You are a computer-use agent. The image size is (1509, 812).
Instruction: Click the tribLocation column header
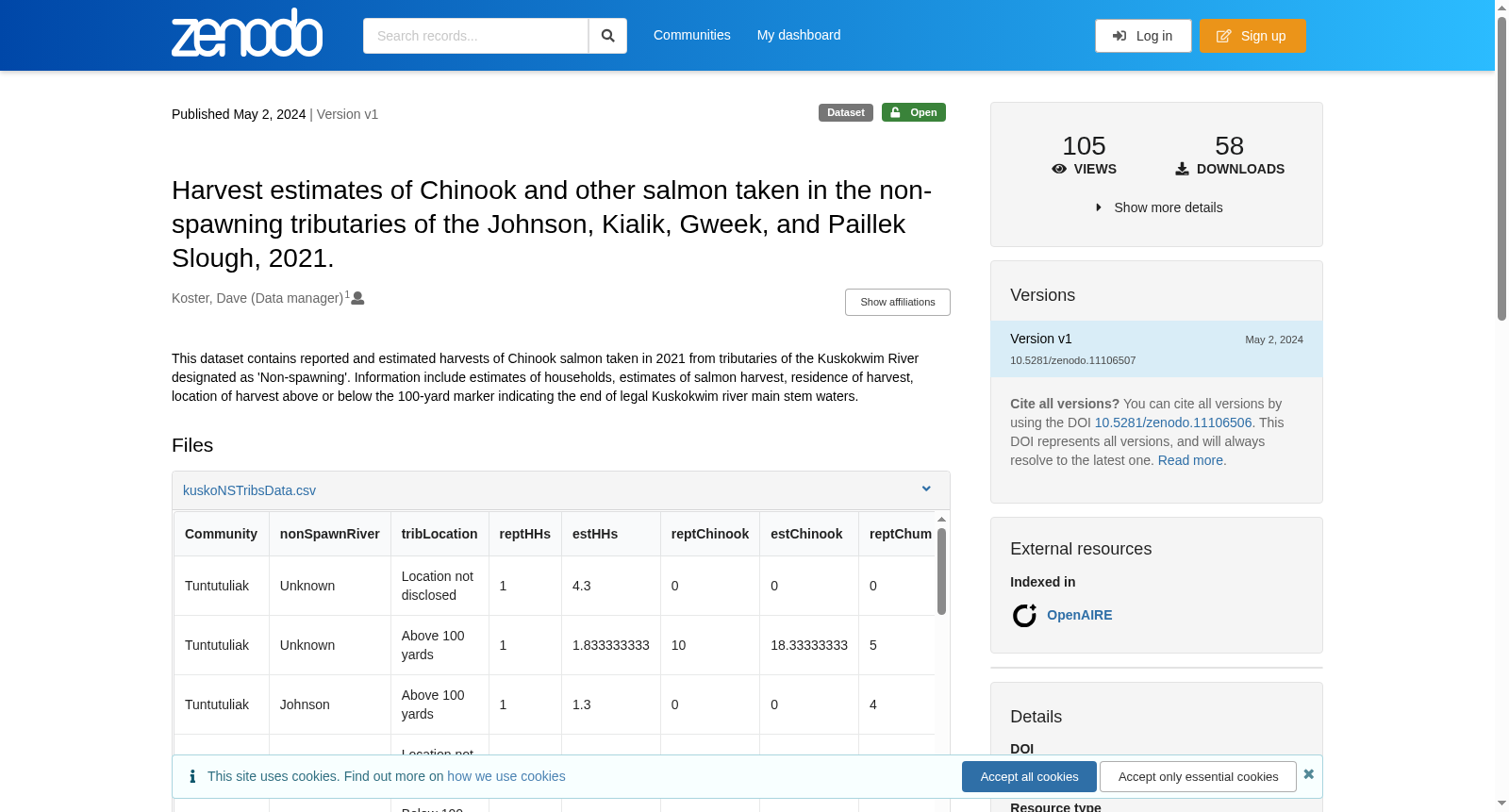439,534
